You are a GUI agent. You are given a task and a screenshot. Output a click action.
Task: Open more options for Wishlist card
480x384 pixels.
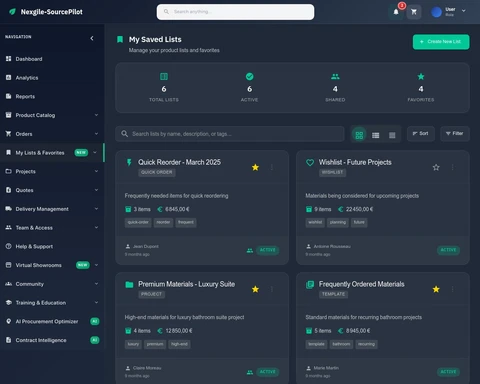coord(452,167)
